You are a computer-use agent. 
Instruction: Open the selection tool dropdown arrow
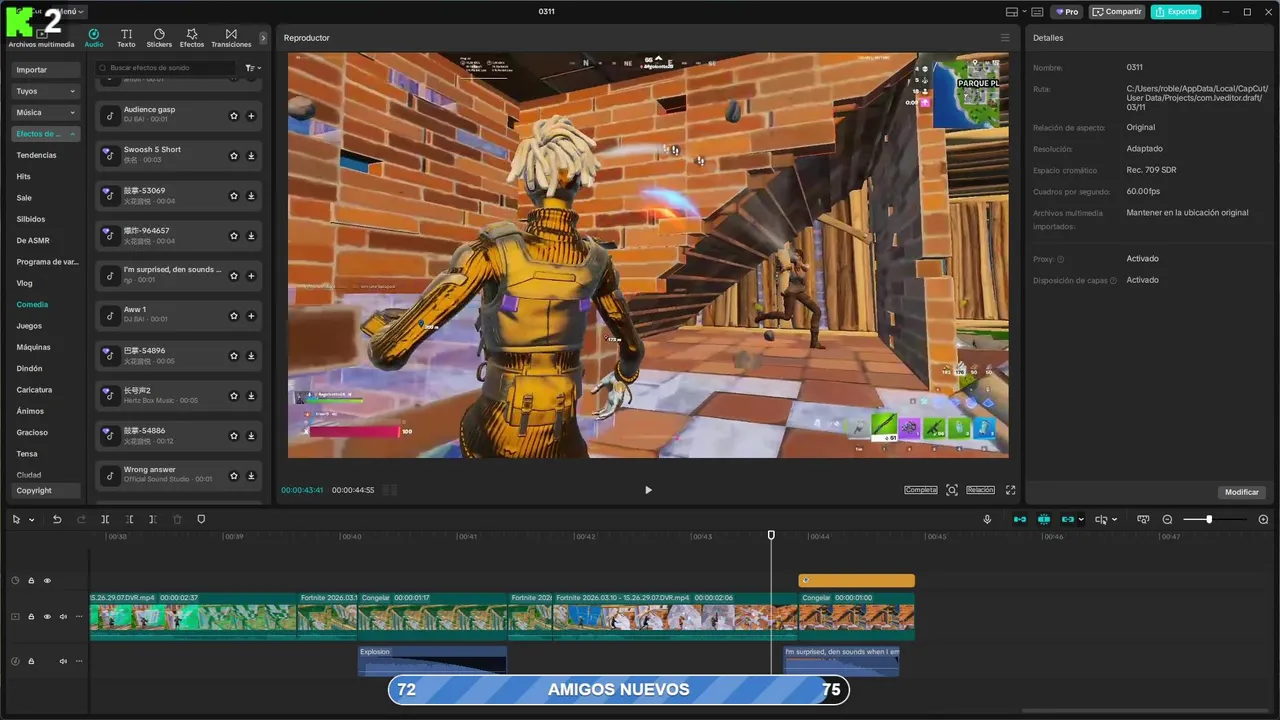[31, 520]
